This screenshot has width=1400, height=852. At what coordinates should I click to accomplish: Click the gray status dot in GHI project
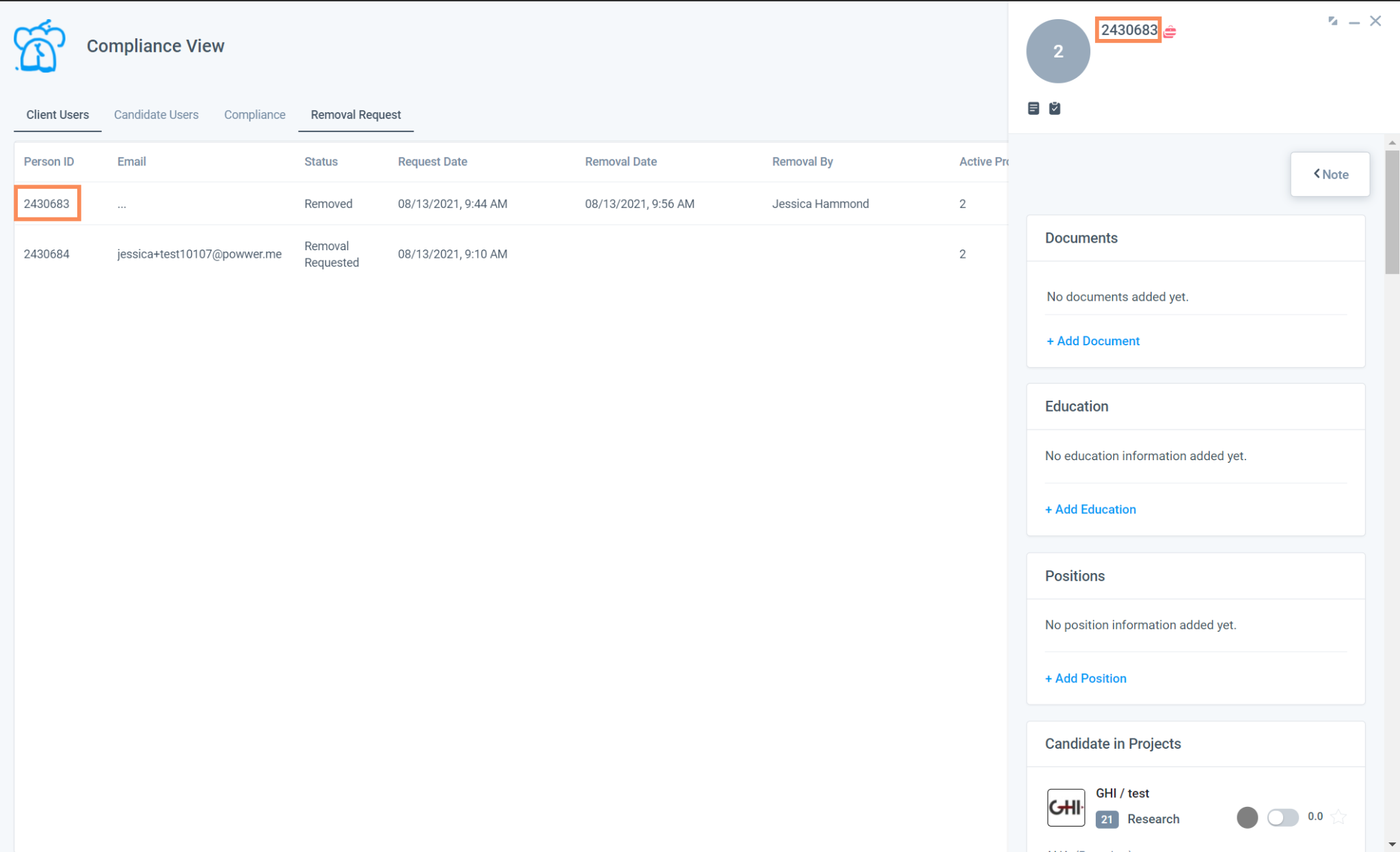[x=1247, y=817]
